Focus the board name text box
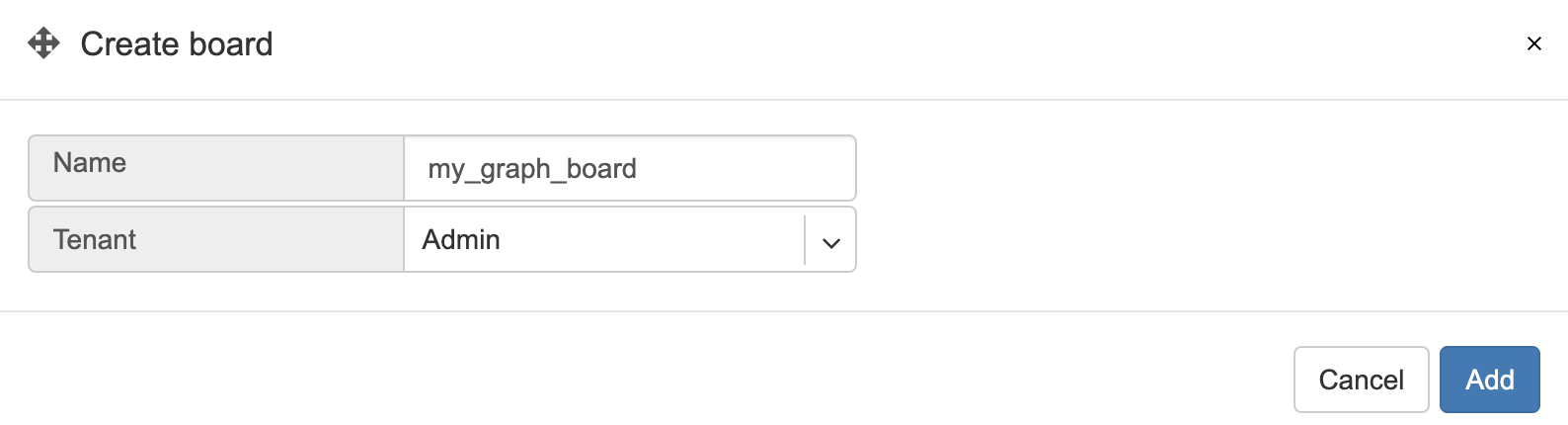This screenshot has width=1568, height=425. click(630, 168)
